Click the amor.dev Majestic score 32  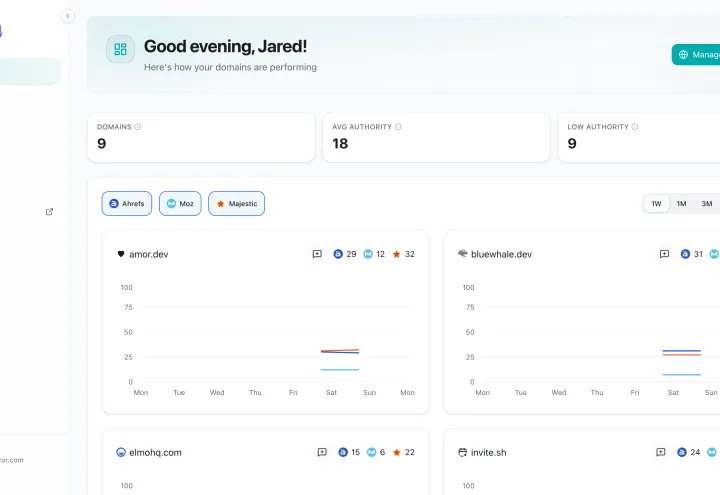pyautogui.click(x=410, y=254)
